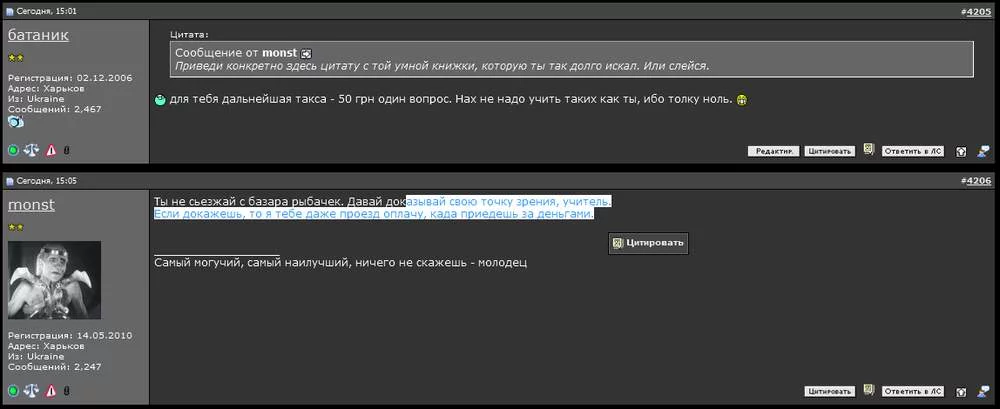This screenshot has height=409, width=1000.
Task: Click Skype icon under батаник's message count
Action: coord(16,122)
